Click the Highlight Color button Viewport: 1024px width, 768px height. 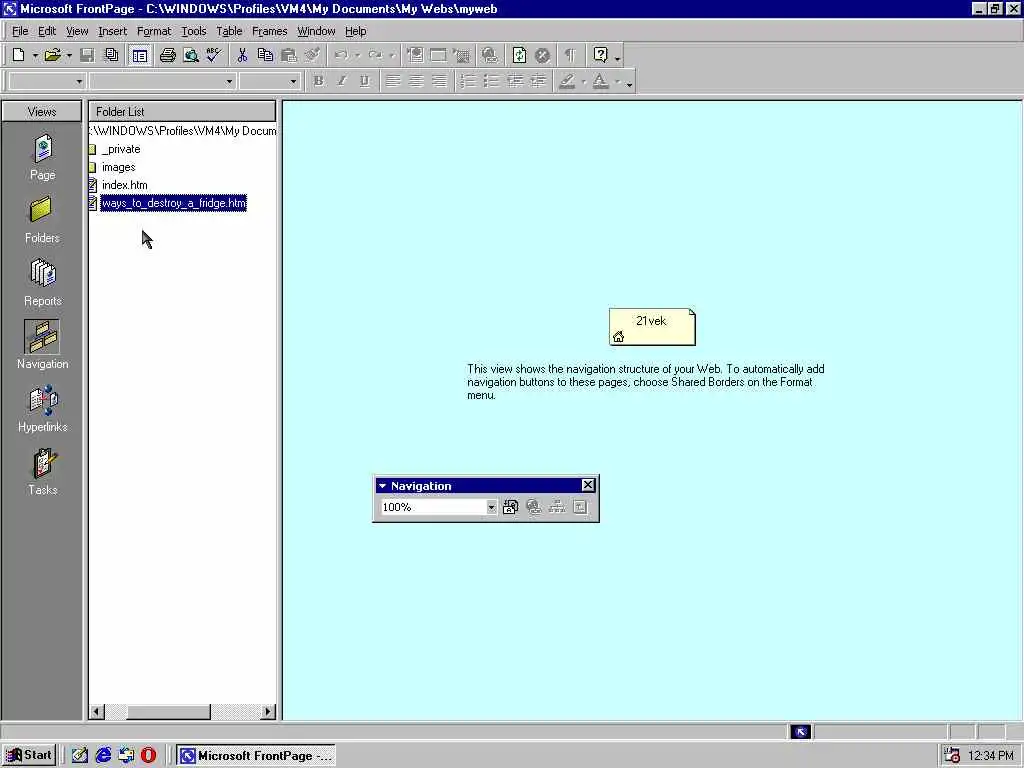click(x=567, y=82)
